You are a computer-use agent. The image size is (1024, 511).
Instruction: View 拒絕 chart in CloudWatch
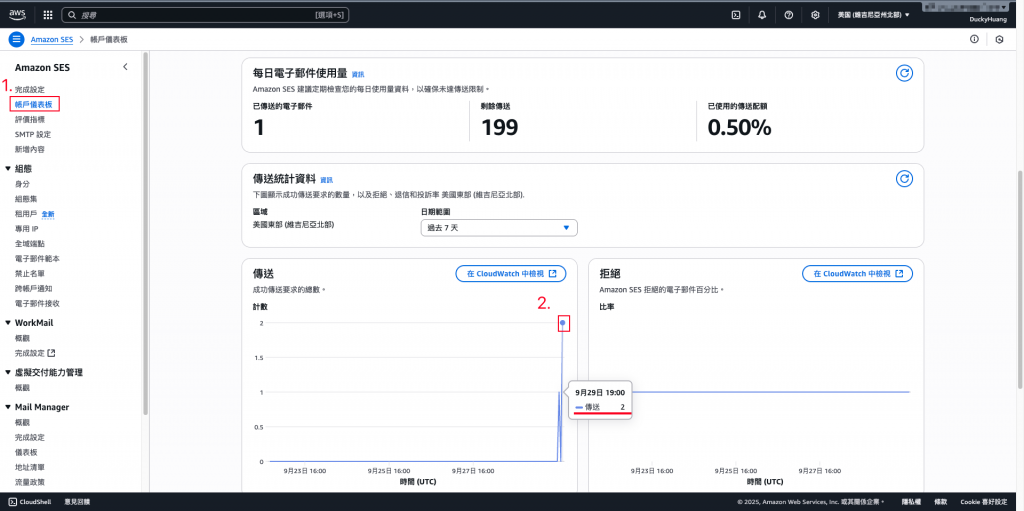coord(857,274)
